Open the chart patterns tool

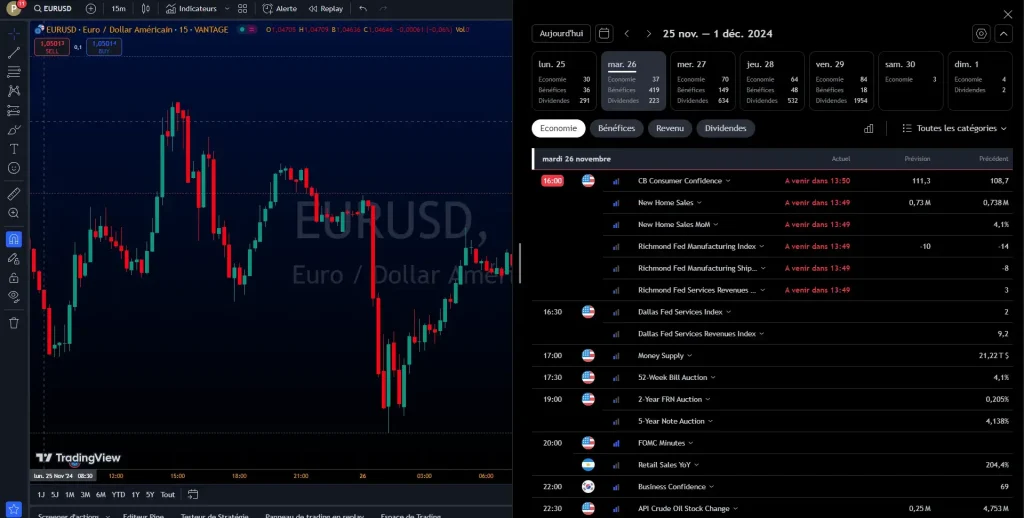click(x=14, y=91)
